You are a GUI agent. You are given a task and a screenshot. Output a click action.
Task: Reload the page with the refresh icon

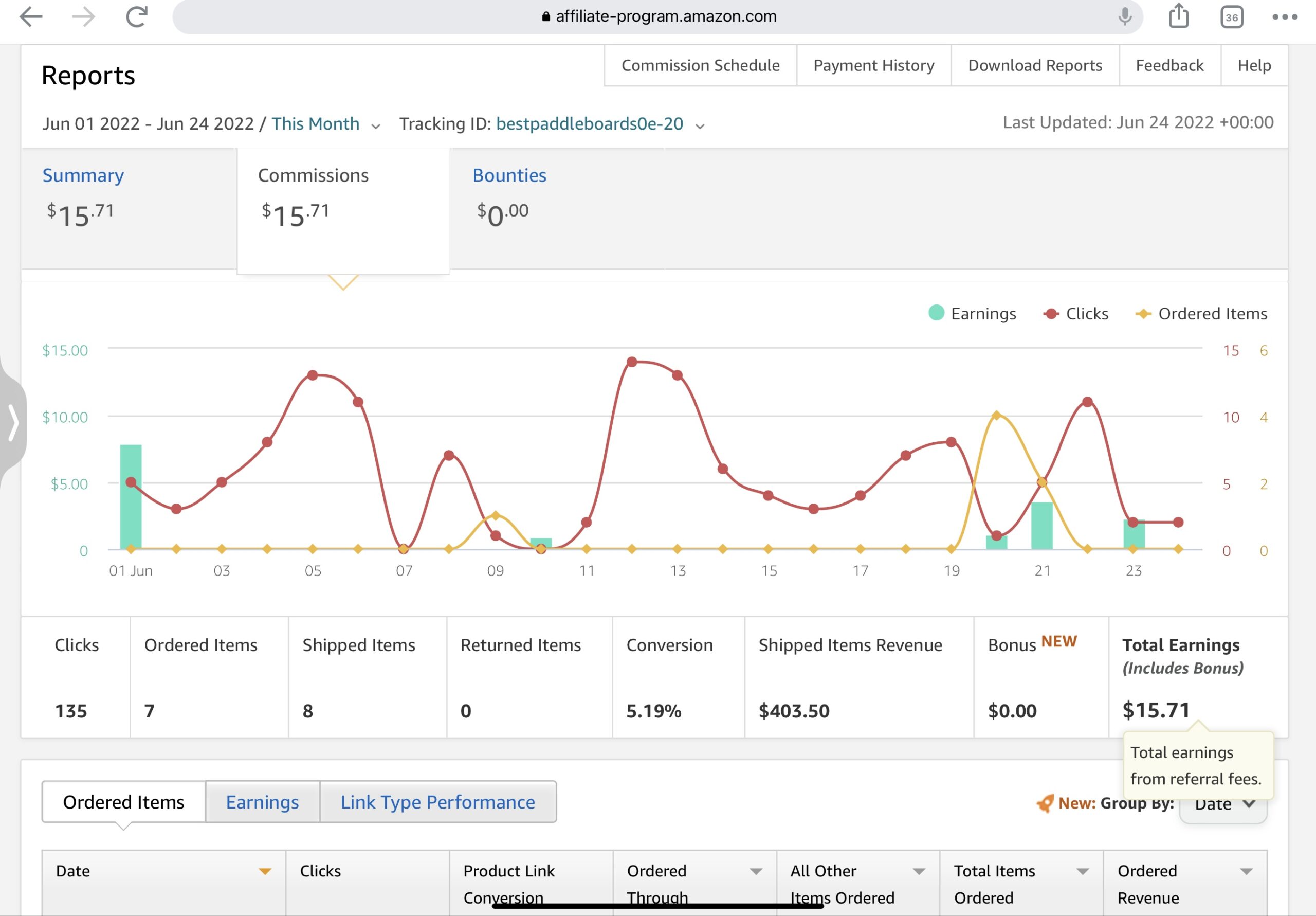[137, 16]
